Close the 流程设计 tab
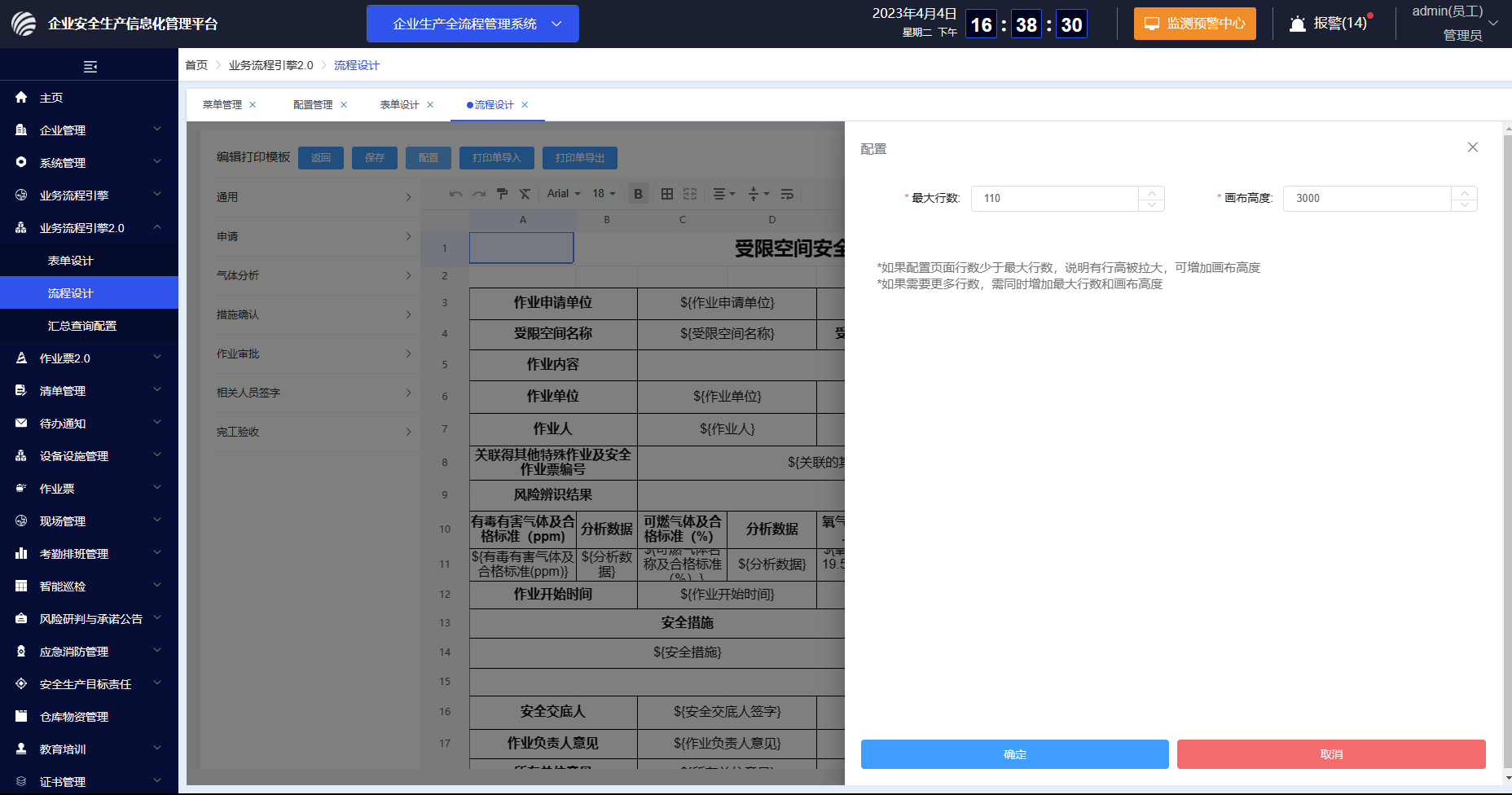Image resolution: width=1512 pixels, height=795 pixels. tap(525, 105)
